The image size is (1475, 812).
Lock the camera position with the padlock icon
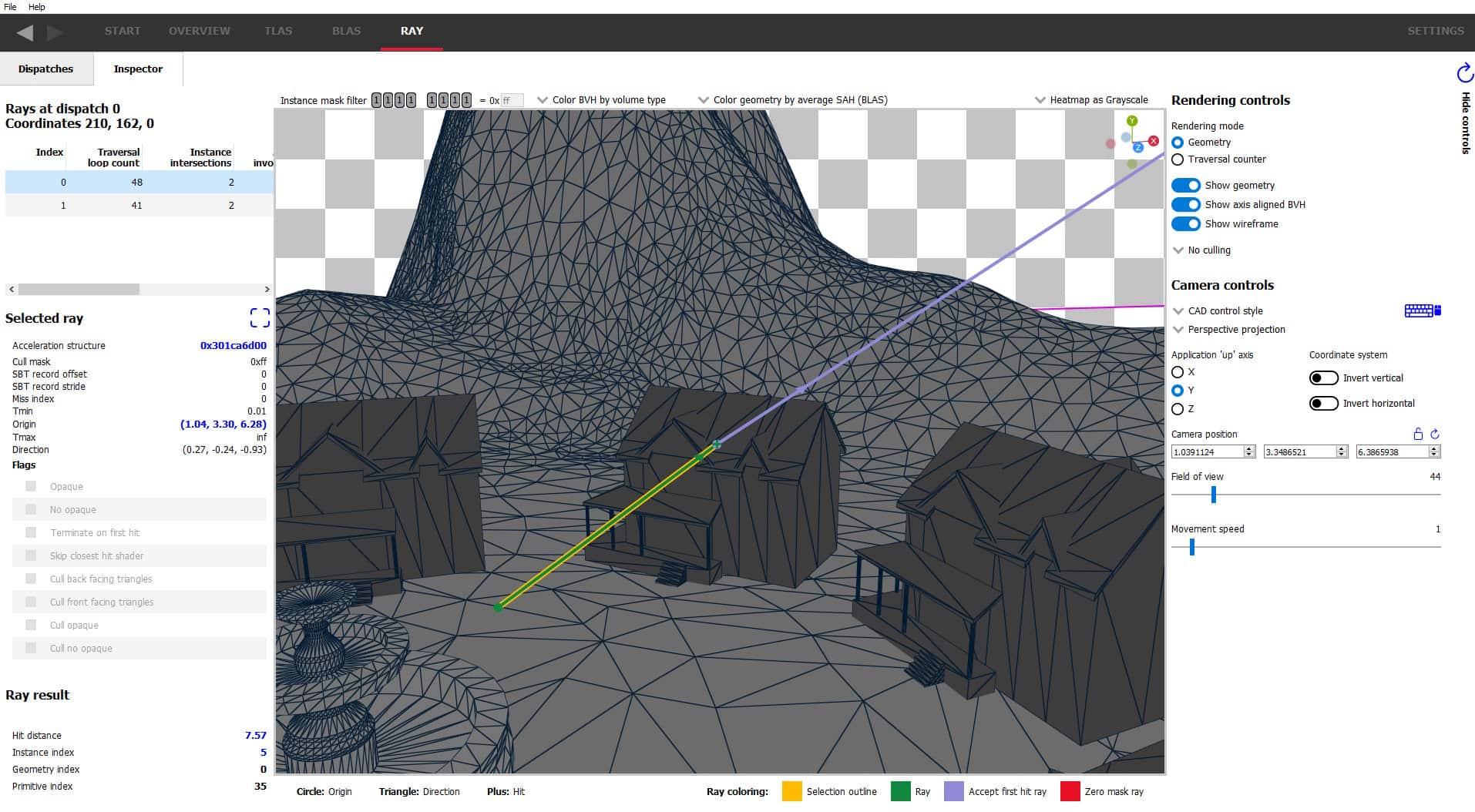pyautogui.click(x=1418, y=433)
